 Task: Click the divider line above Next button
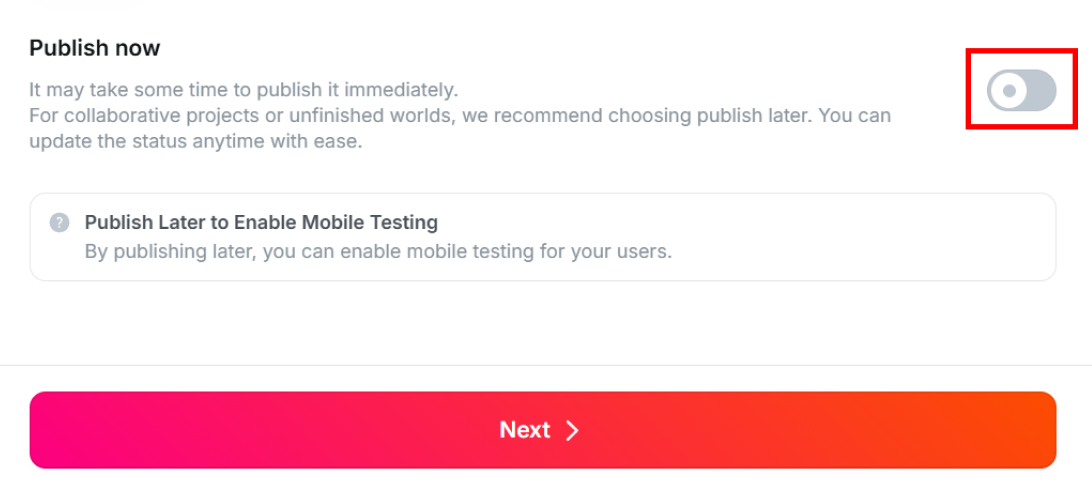click(545, 365)
